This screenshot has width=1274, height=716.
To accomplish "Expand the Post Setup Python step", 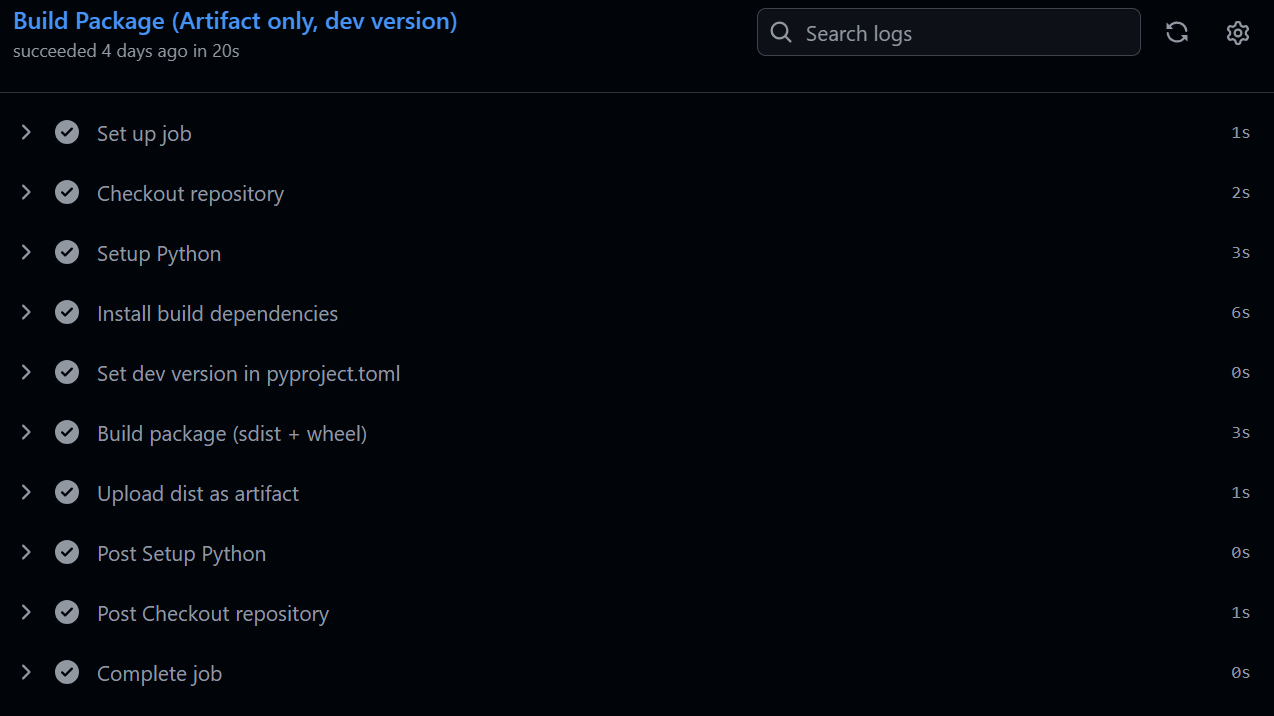I will tap(26, 552).
